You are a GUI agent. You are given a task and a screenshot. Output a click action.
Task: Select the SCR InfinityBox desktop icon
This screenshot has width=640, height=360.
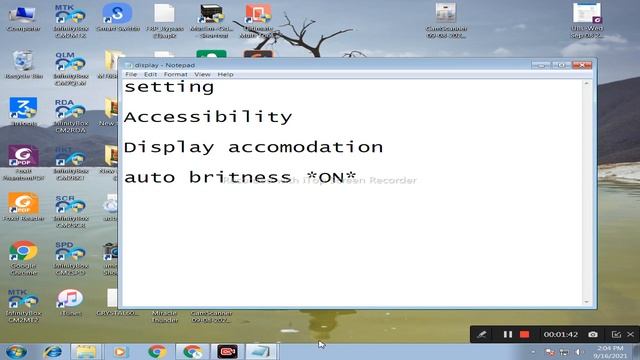[x=71, y=211]
